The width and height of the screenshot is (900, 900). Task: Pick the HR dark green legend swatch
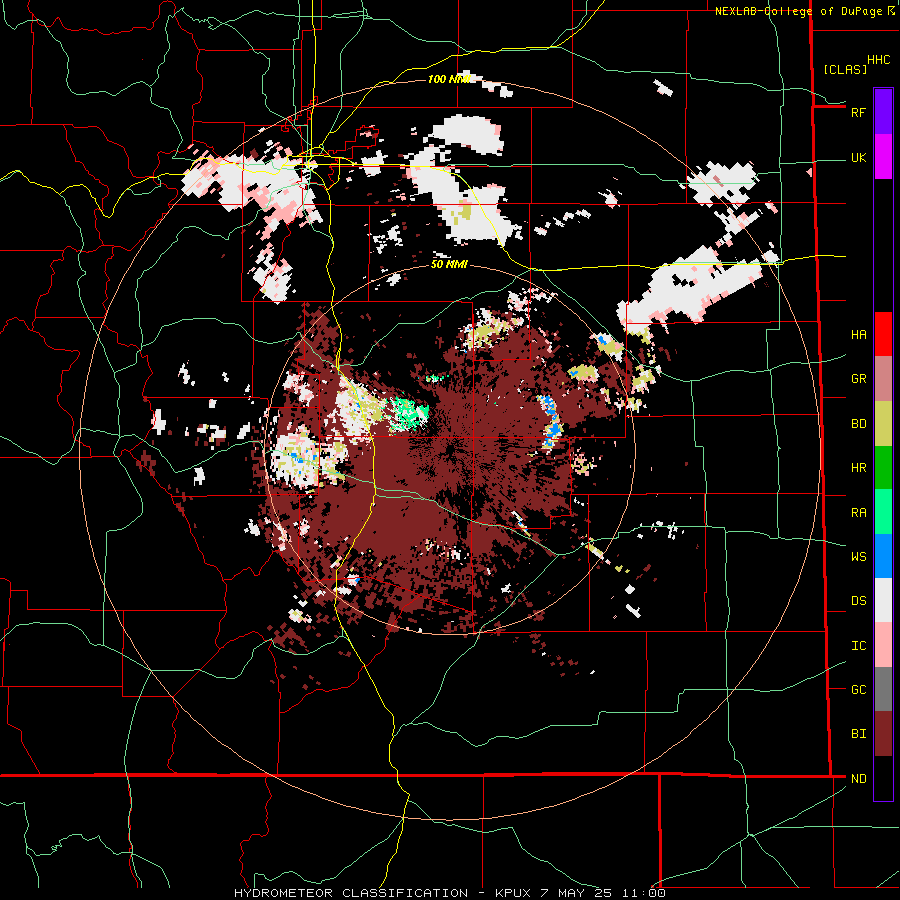[883, 467]
